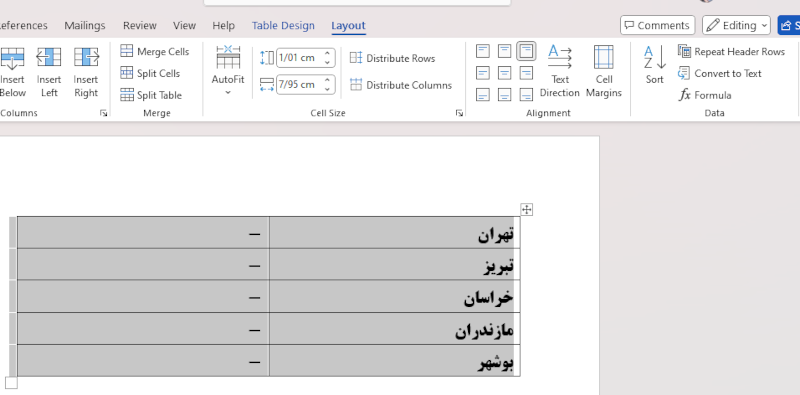Click the Insert Right columns icon

click(86, 72)
